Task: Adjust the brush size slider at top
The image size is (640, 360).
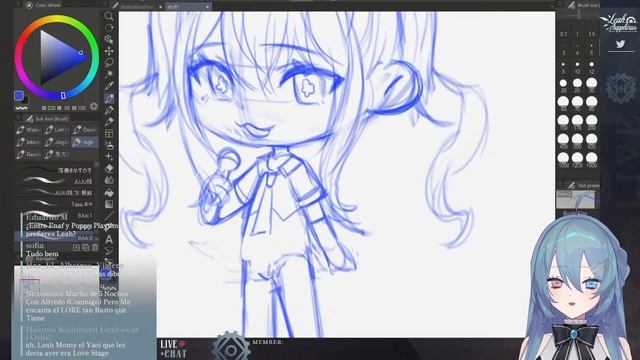Action: coord(579,15)
